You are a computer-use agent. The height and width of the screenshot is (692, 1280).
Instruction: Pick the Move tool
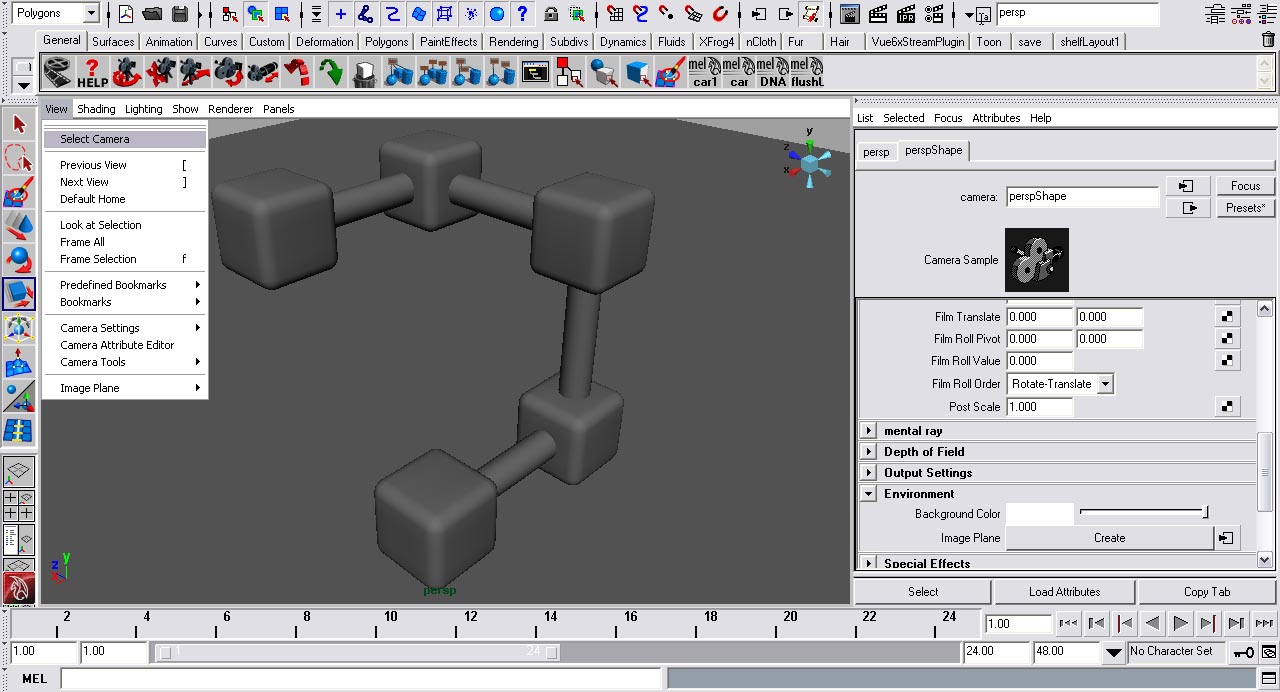coord(19,226)
